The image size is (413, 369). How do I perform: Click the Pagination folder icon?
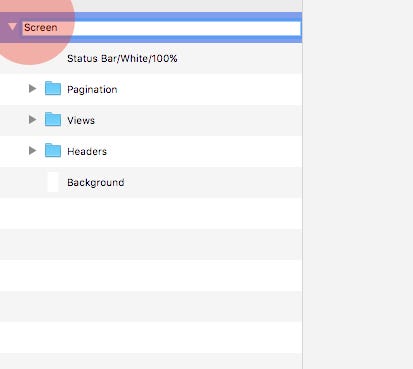click(53, 88)
